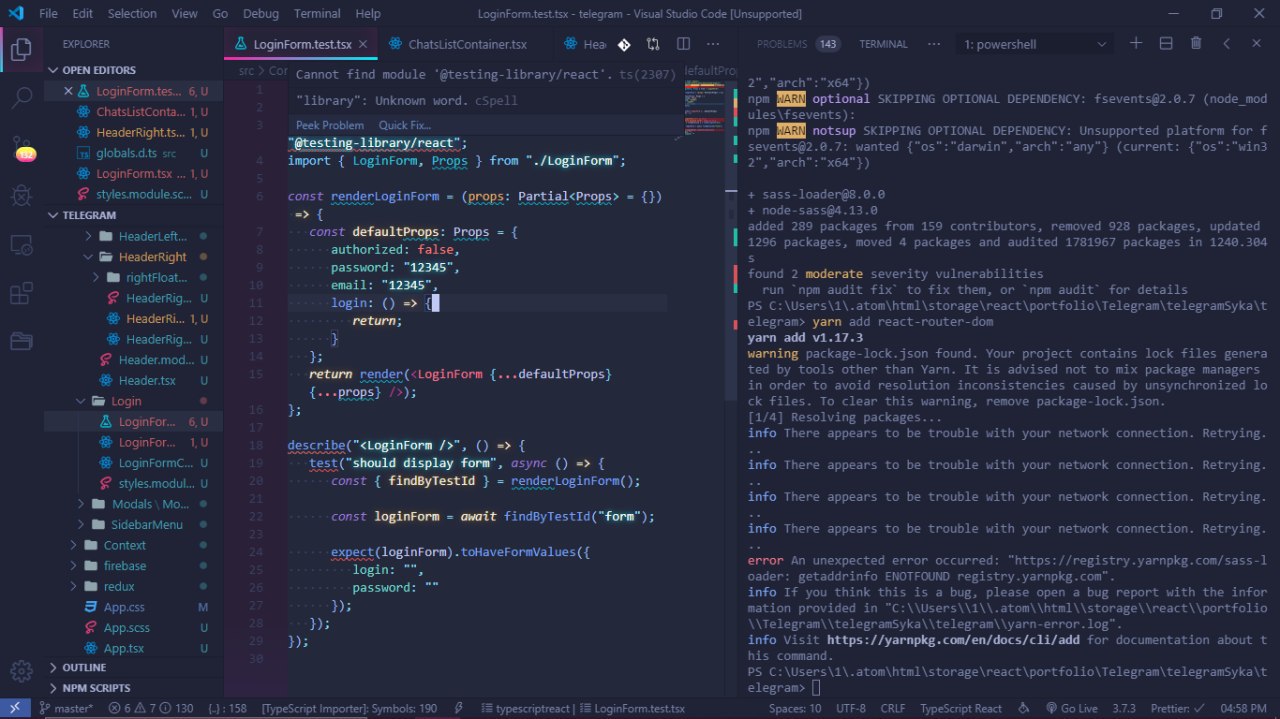Click Quick Fix... in hover popup

tap(405, 125)
